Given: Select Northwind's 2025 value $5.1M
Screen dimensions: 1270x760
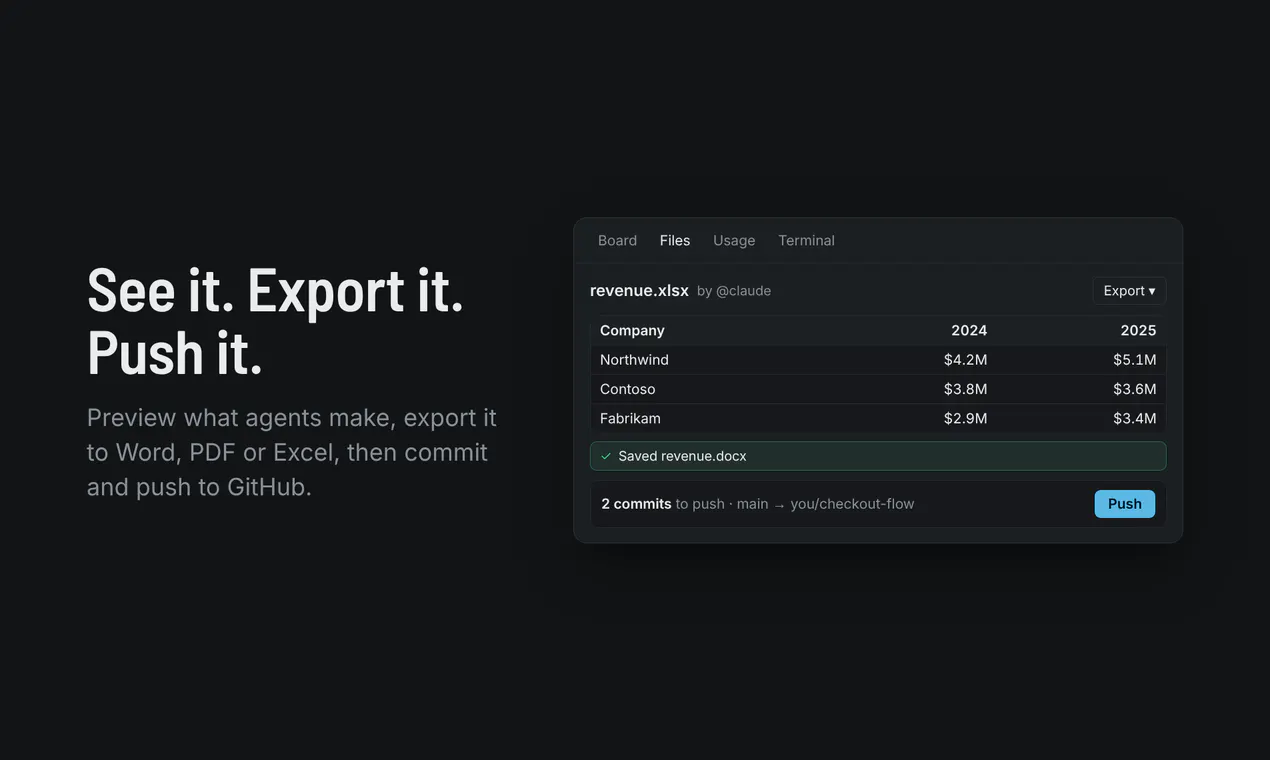Looking at the screenshot, I should coord(1135,360).
